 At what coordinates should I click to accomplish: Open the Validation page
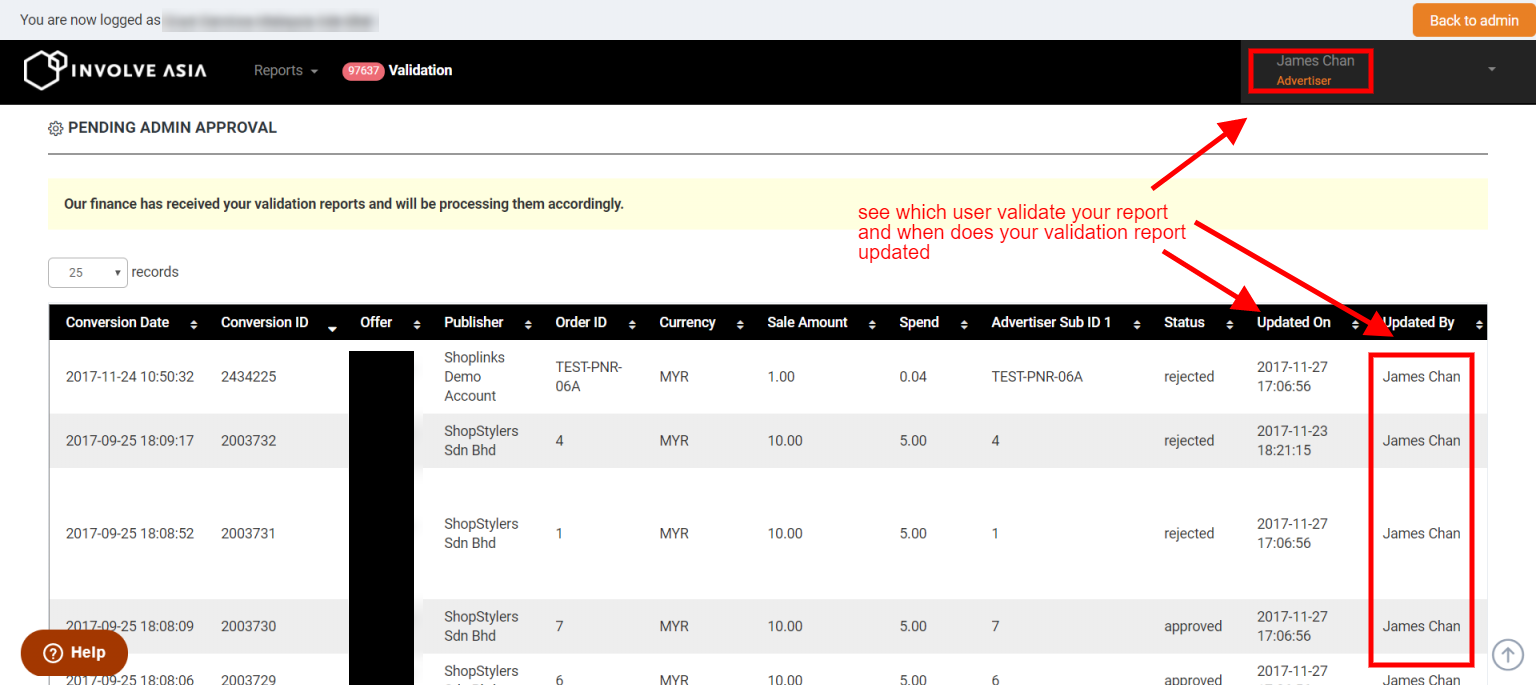(x=420, y=70)
